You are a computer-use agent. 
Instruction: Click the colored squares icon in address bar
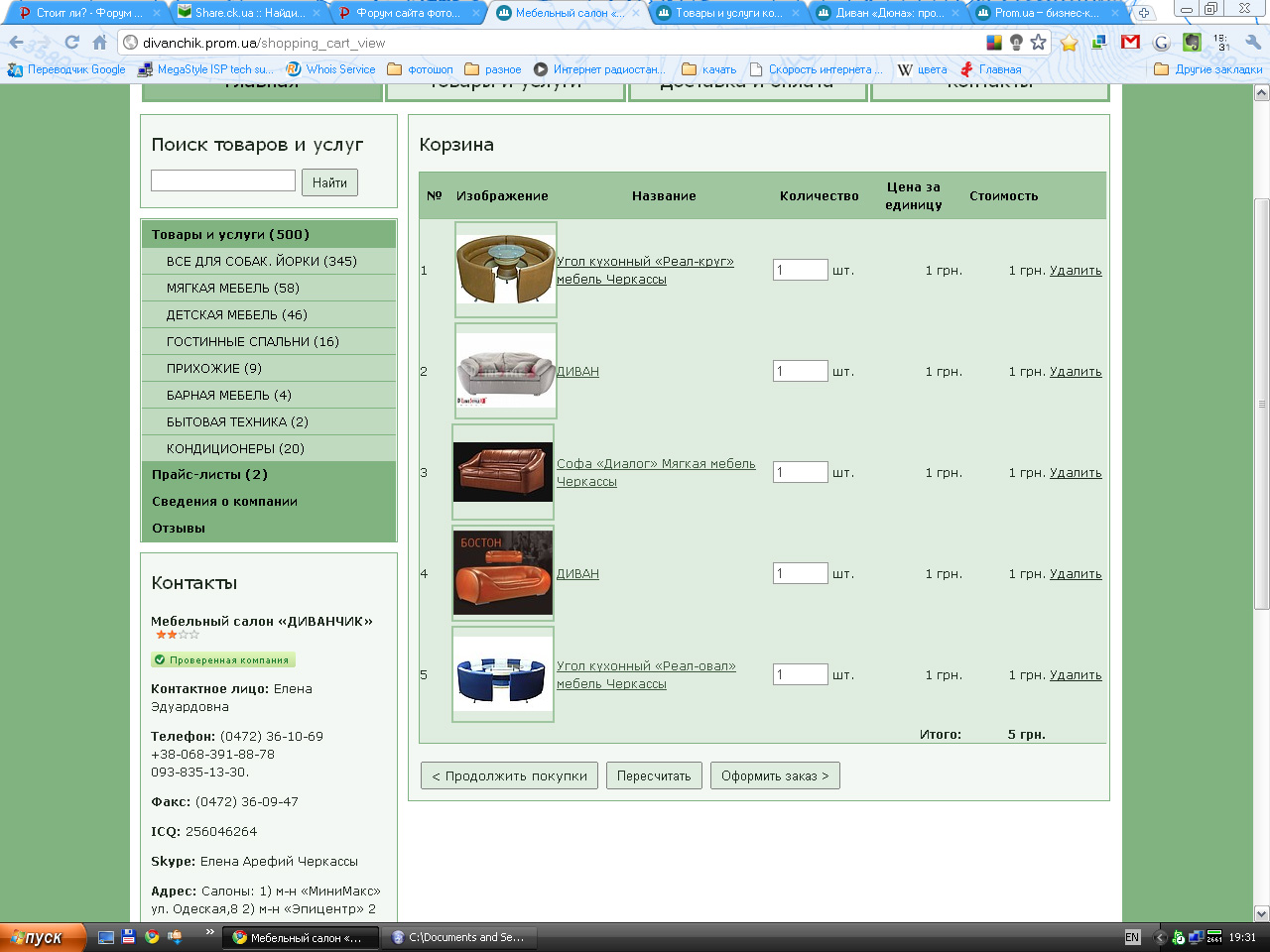tap(994, 43)
